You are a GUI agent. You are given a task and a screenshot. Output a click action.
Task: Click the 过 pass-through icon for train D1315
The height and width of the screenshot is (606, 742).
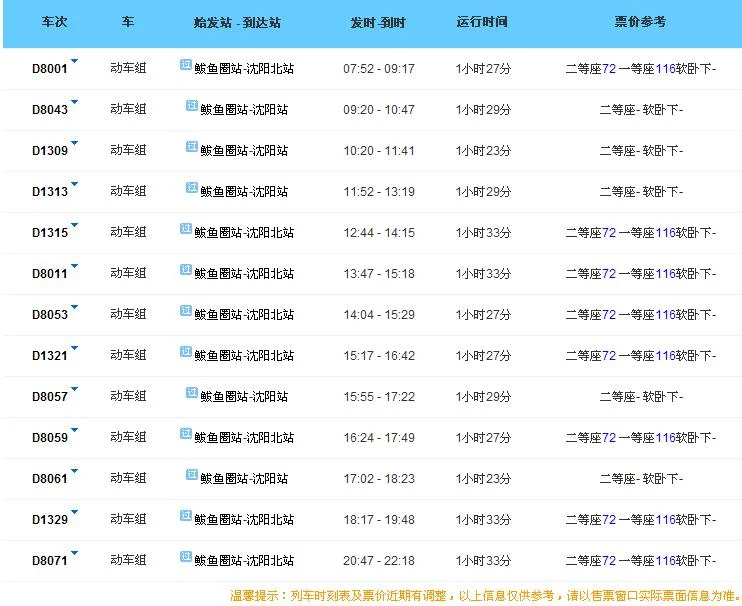[x=185, y=229]
